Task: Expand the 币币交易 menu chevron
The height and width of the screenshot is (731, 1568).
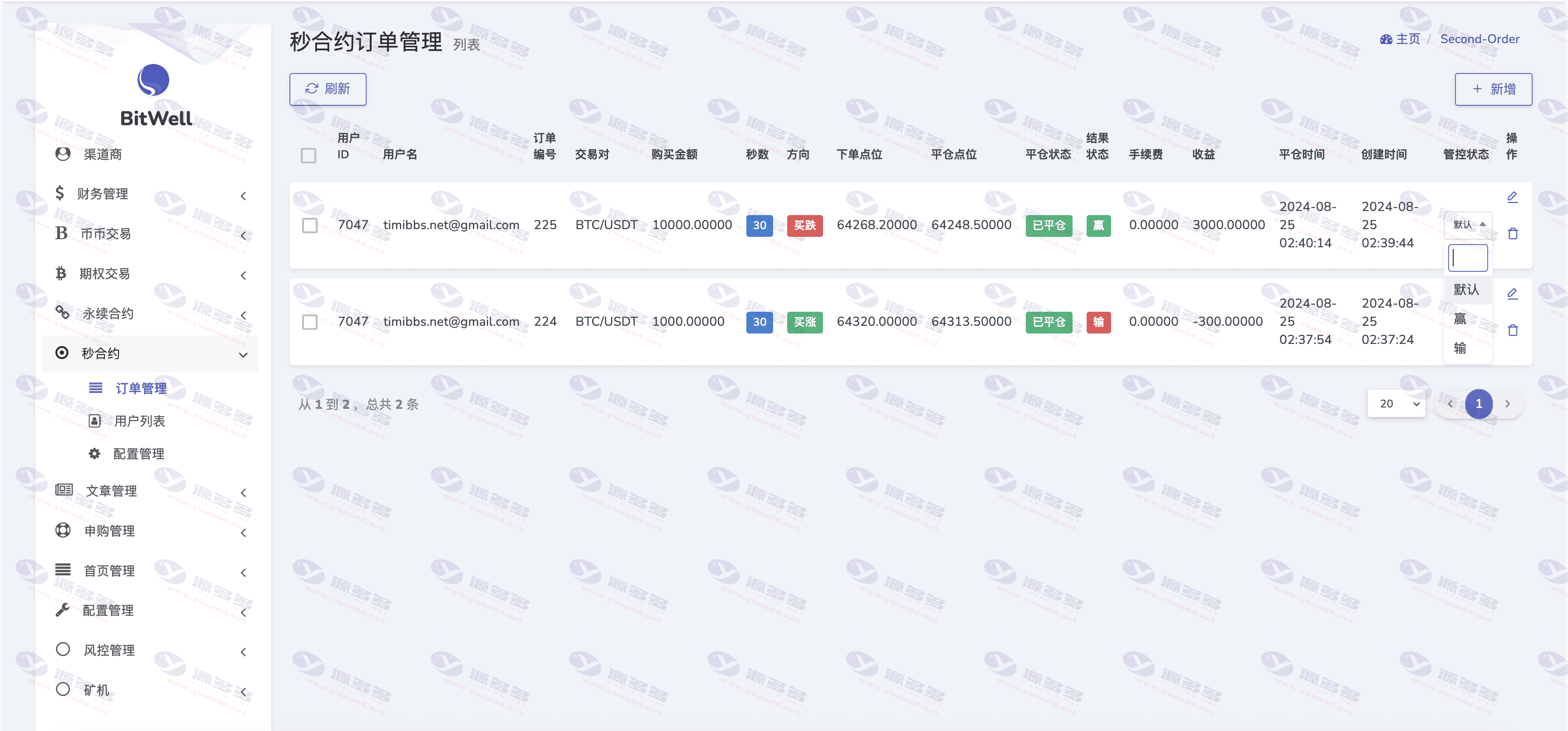Action: 244,235
